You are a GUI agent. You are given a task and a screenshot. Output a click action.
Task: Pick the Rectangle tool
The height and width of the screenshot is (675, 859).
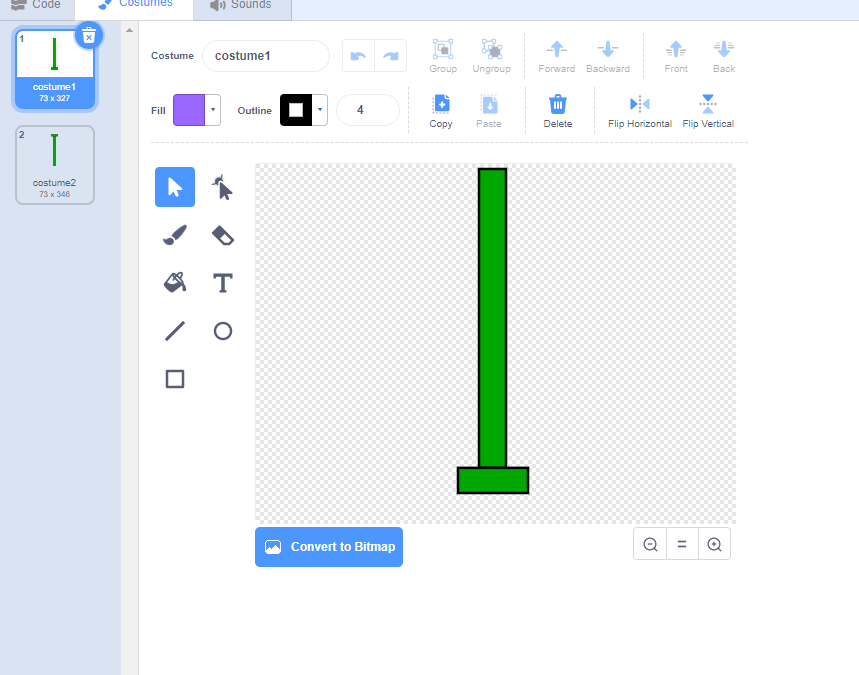click(x=175, y=379)
